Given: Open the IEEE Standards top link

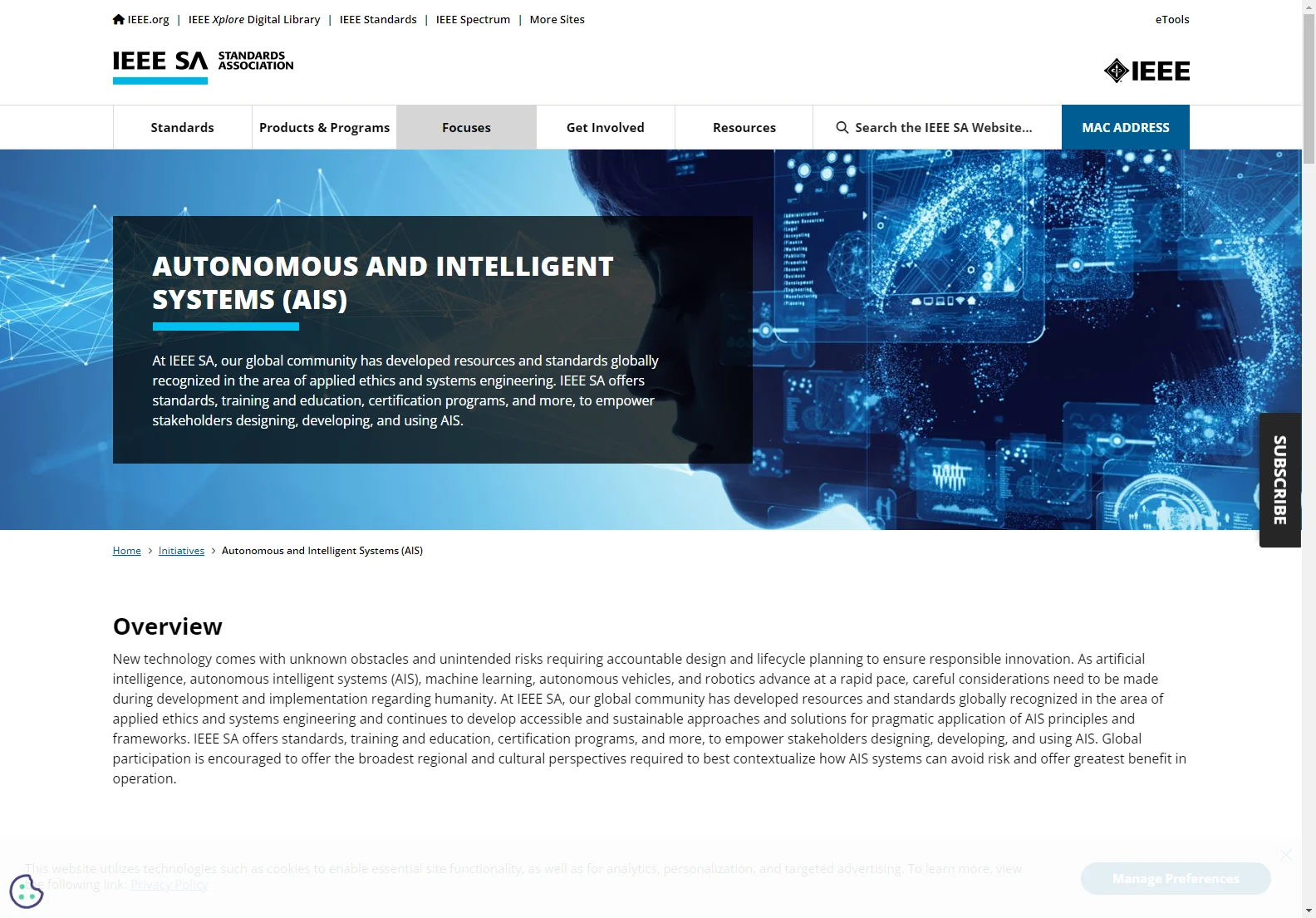Looking at the screenshot, I should point(378,19).
